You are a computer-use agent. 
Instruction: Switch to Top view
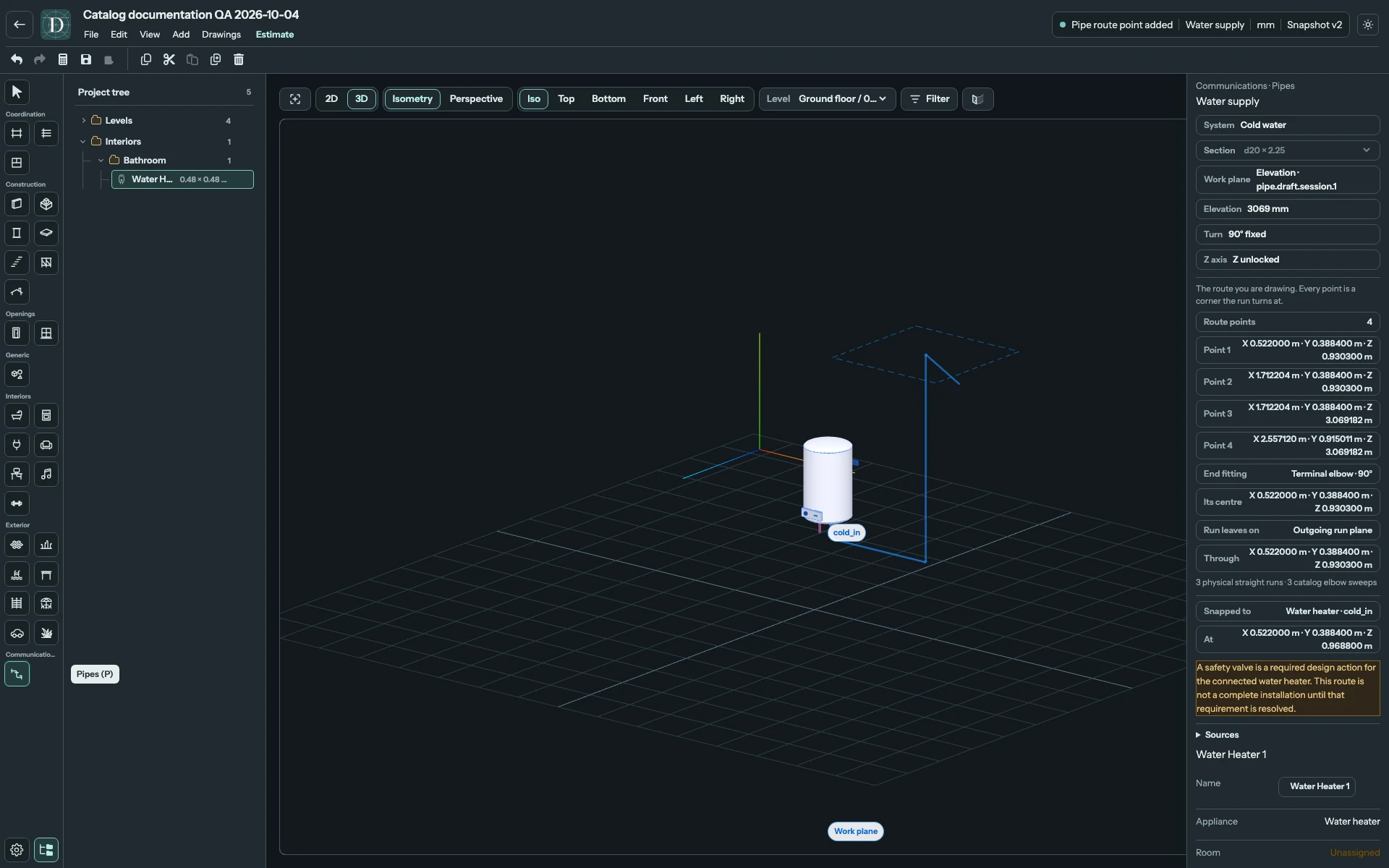coord(566,99)
